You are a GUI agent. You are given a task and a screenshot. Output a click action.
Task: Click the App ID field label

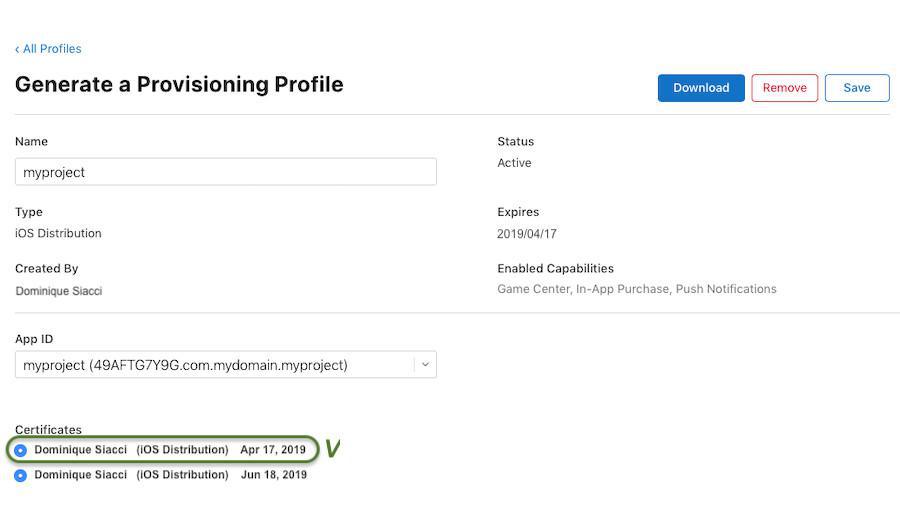[x=34, y=339]
